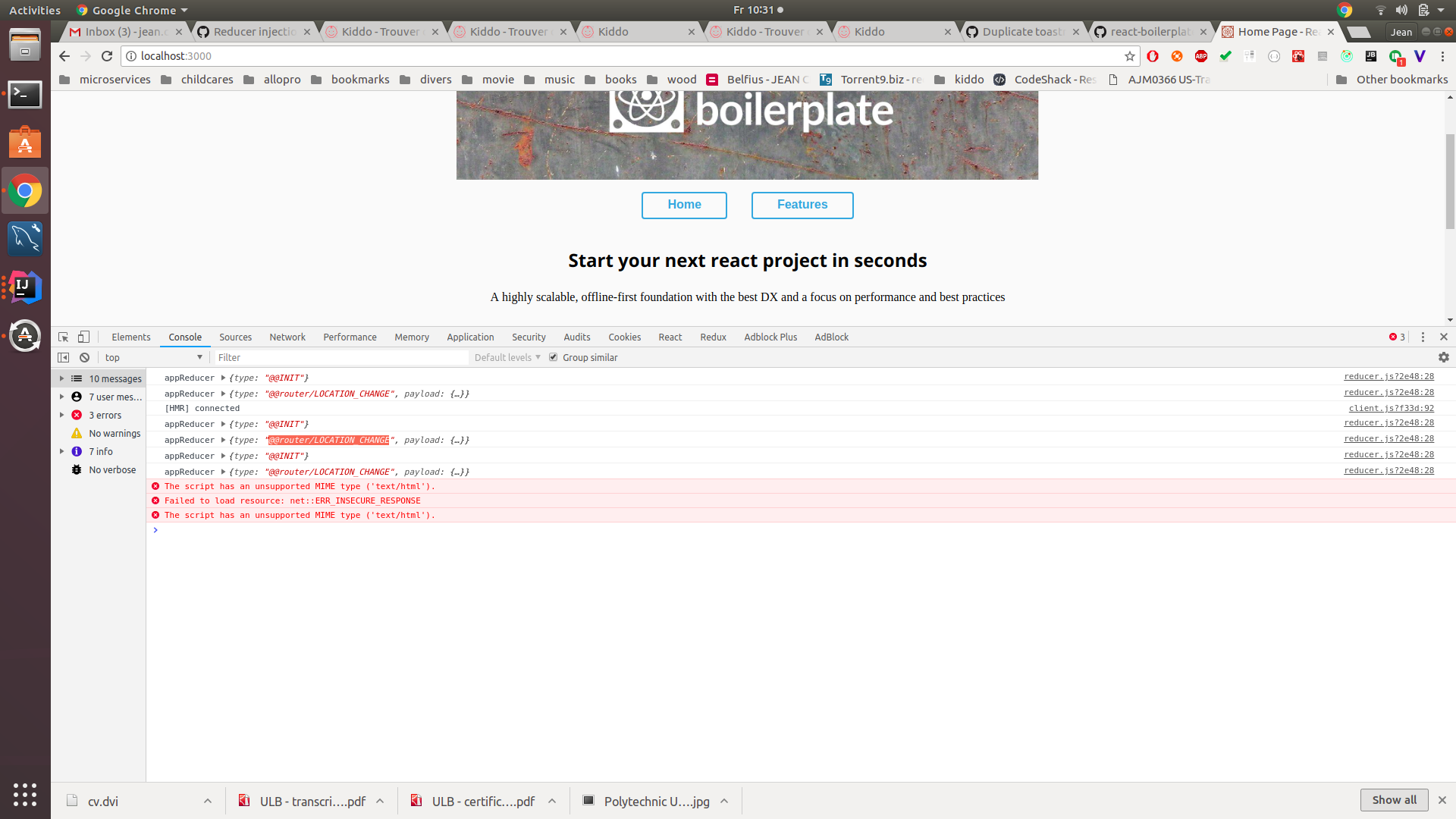Expand the 7 user messages group

click(61, 397)
